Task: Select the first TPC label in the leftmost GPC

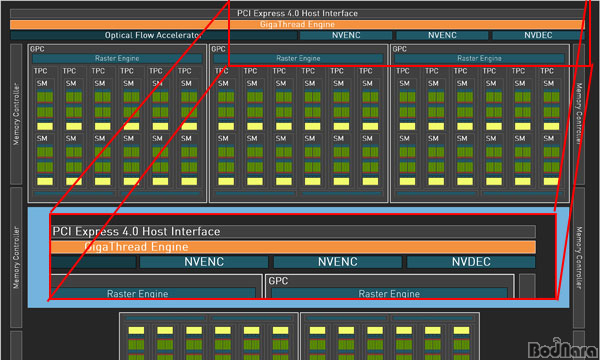Action: (40, 71)
